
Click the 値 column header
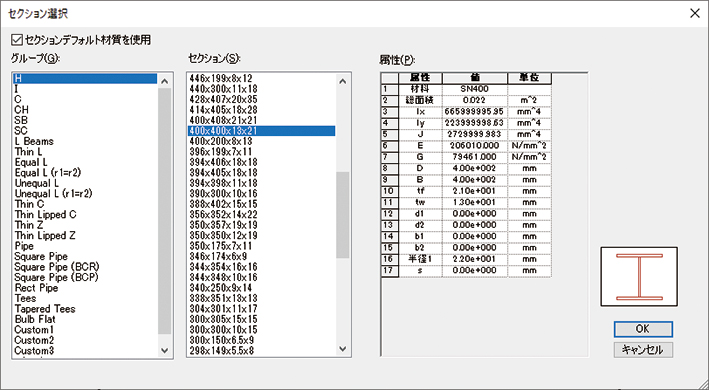coord(475,78)
